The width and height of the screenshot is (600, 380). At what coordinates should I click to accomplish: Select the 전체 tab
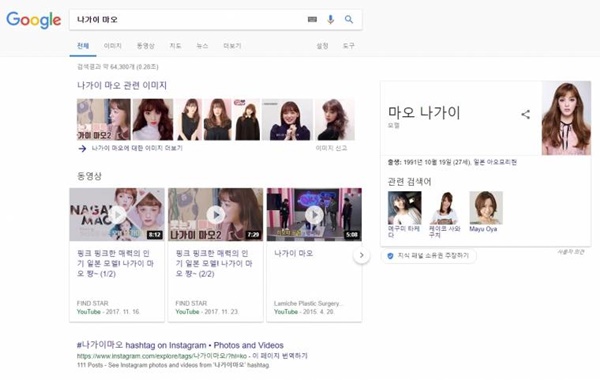point(83,46)
